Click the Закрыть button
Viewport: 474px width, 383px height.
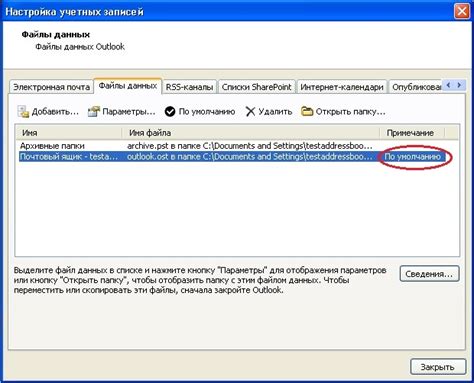[438, 367]
